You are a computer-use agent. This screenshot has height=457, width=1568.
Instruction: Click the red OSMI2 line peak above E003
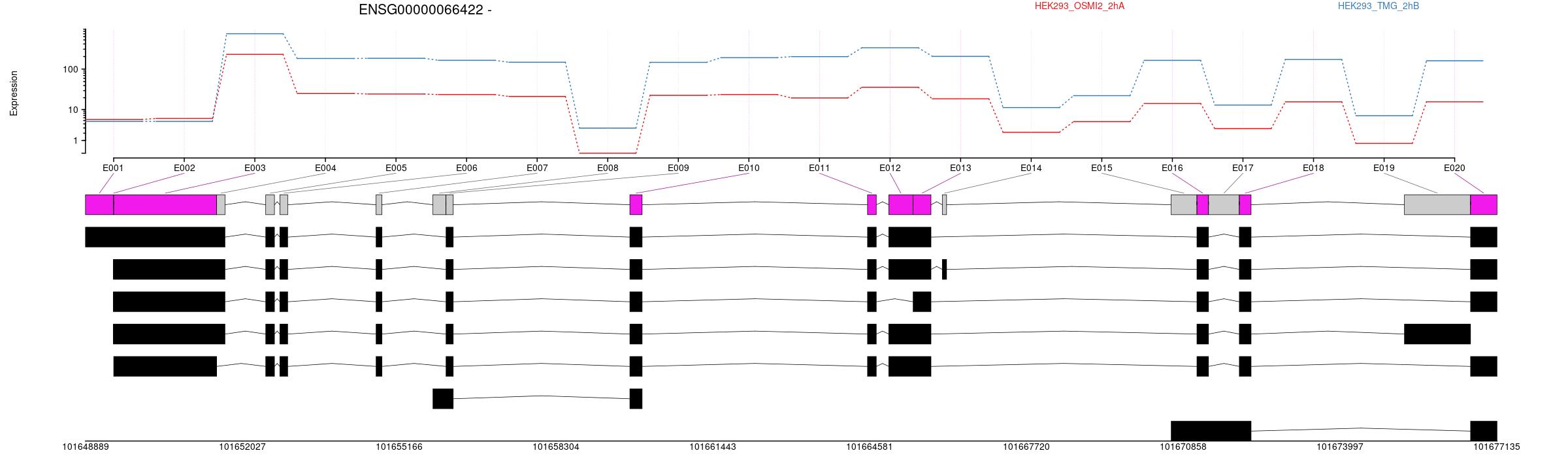(x=255, y=54)
